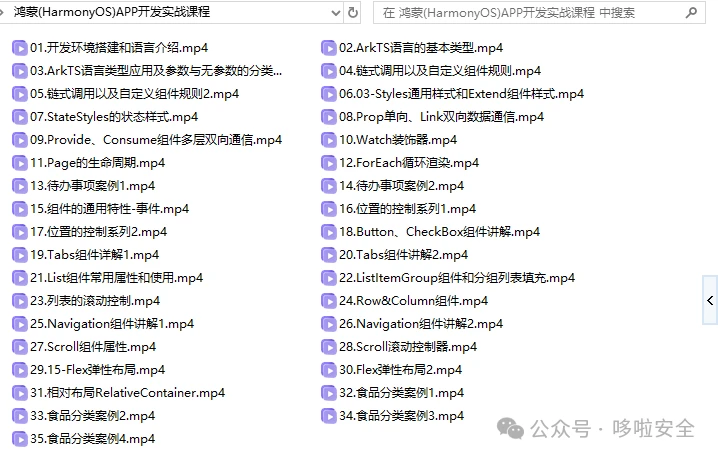The height and width of the screenshot is (458, 718).
Task: Click the refresh icon beside the address bar
Action: [x=353, y=12]
